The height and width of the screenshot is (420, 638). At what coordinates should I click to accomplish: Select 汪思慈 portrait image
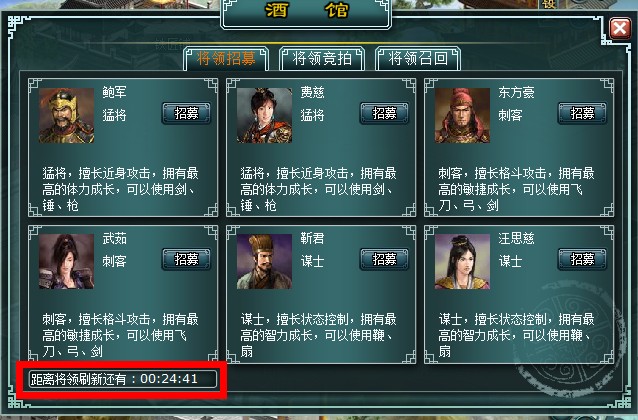[x=462, y=261]
